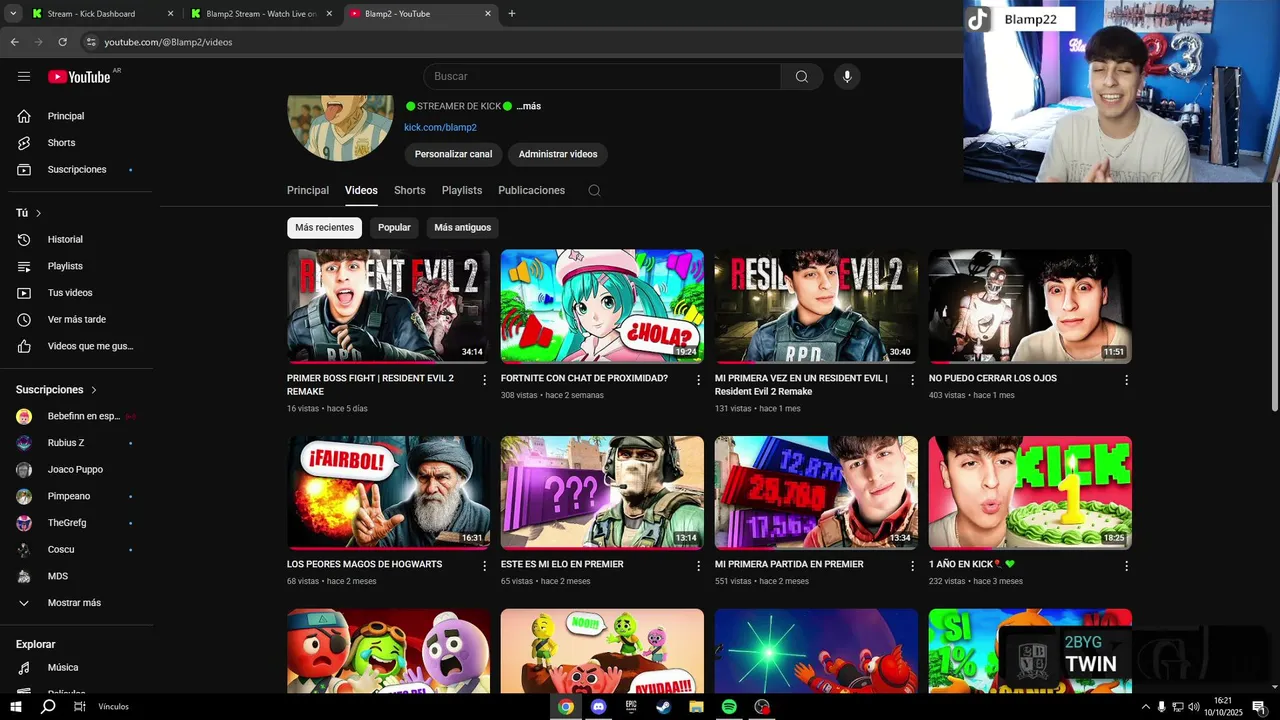Open Discord from the taskbar
Screen dimensions: 1280x720
(599, 707)
